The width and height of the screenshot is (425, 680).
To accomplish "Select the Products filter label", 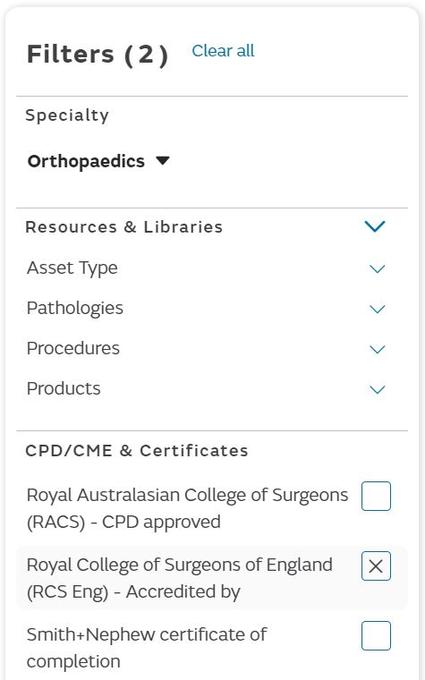I will tap(63, 389).
